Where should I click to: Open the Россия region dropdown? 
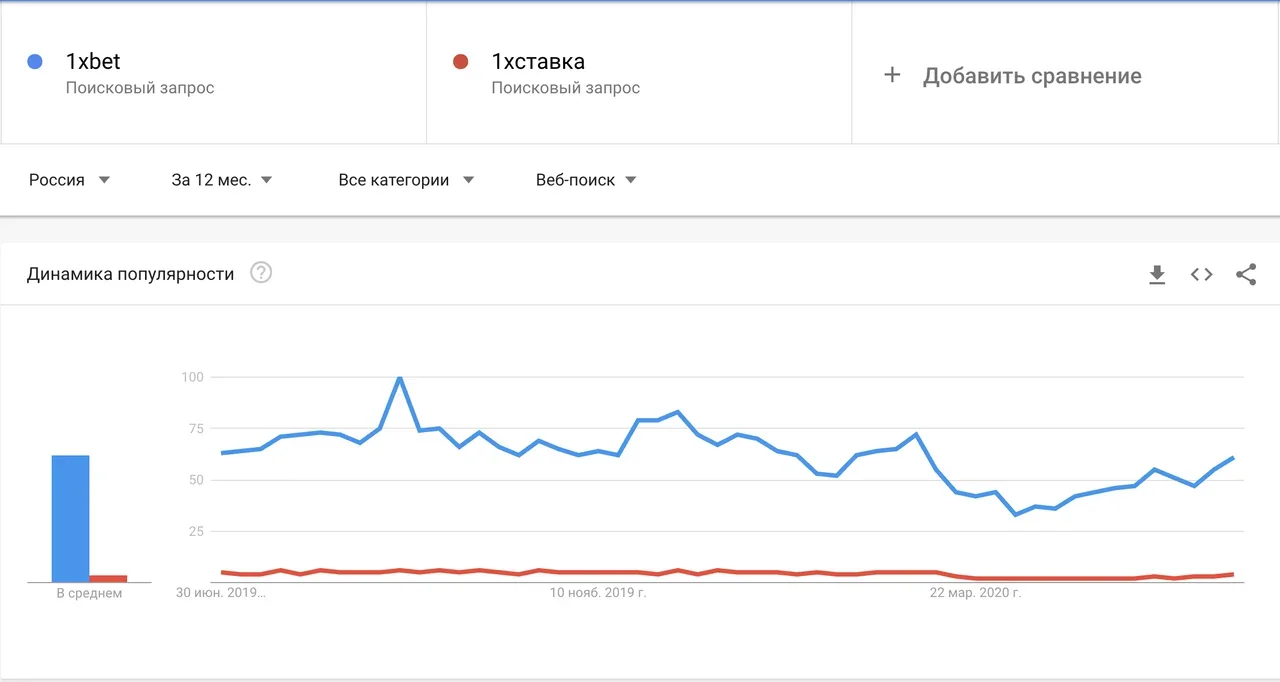tap(69, 180)
